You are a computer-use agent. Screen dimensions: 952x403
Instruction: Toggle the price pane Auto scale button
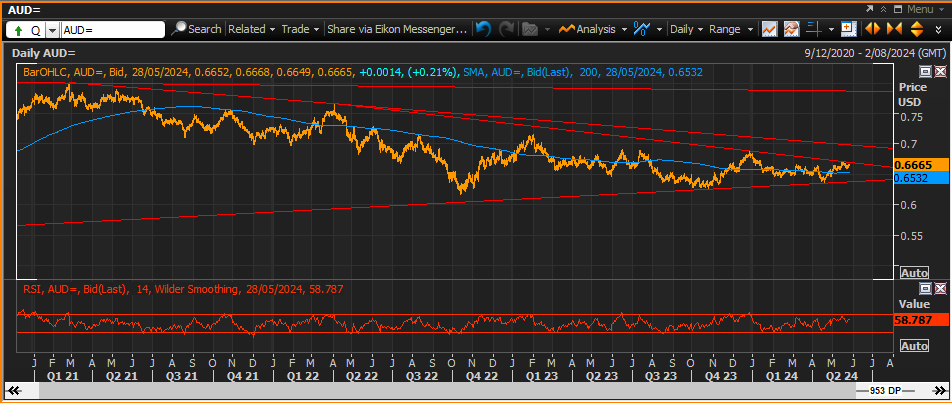(914, 273)
